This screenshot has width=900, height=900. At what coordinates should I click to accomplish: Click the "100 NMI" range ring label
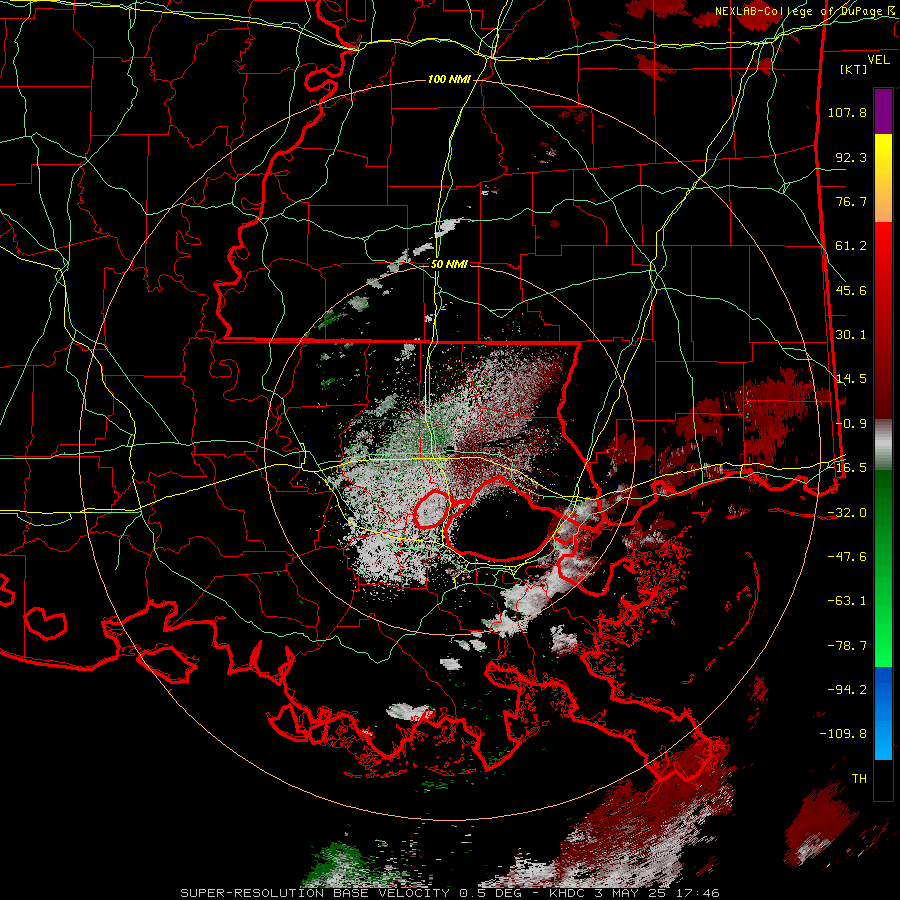coord(449,79)
